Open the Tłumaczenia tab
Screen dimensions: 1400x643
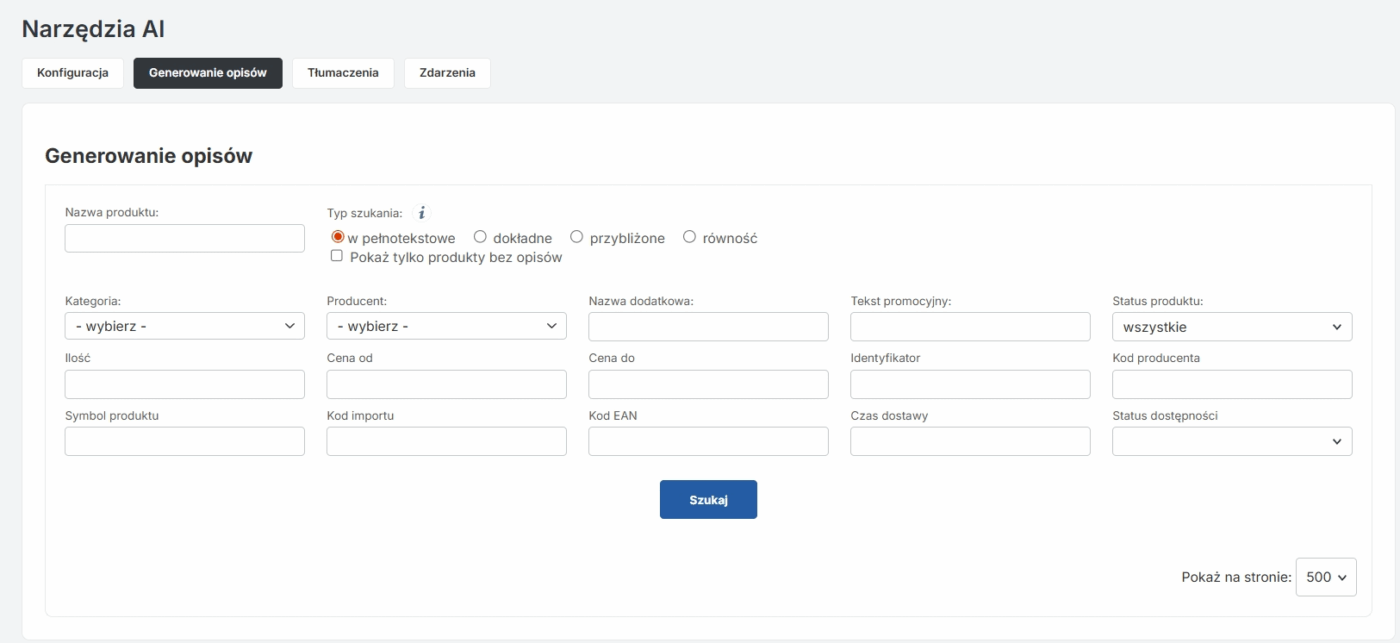343,73
